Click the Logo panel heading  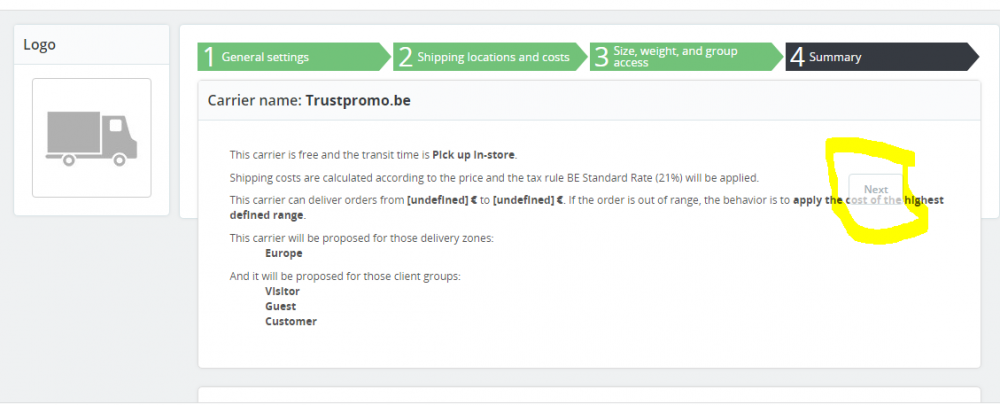tap(40, 45)
